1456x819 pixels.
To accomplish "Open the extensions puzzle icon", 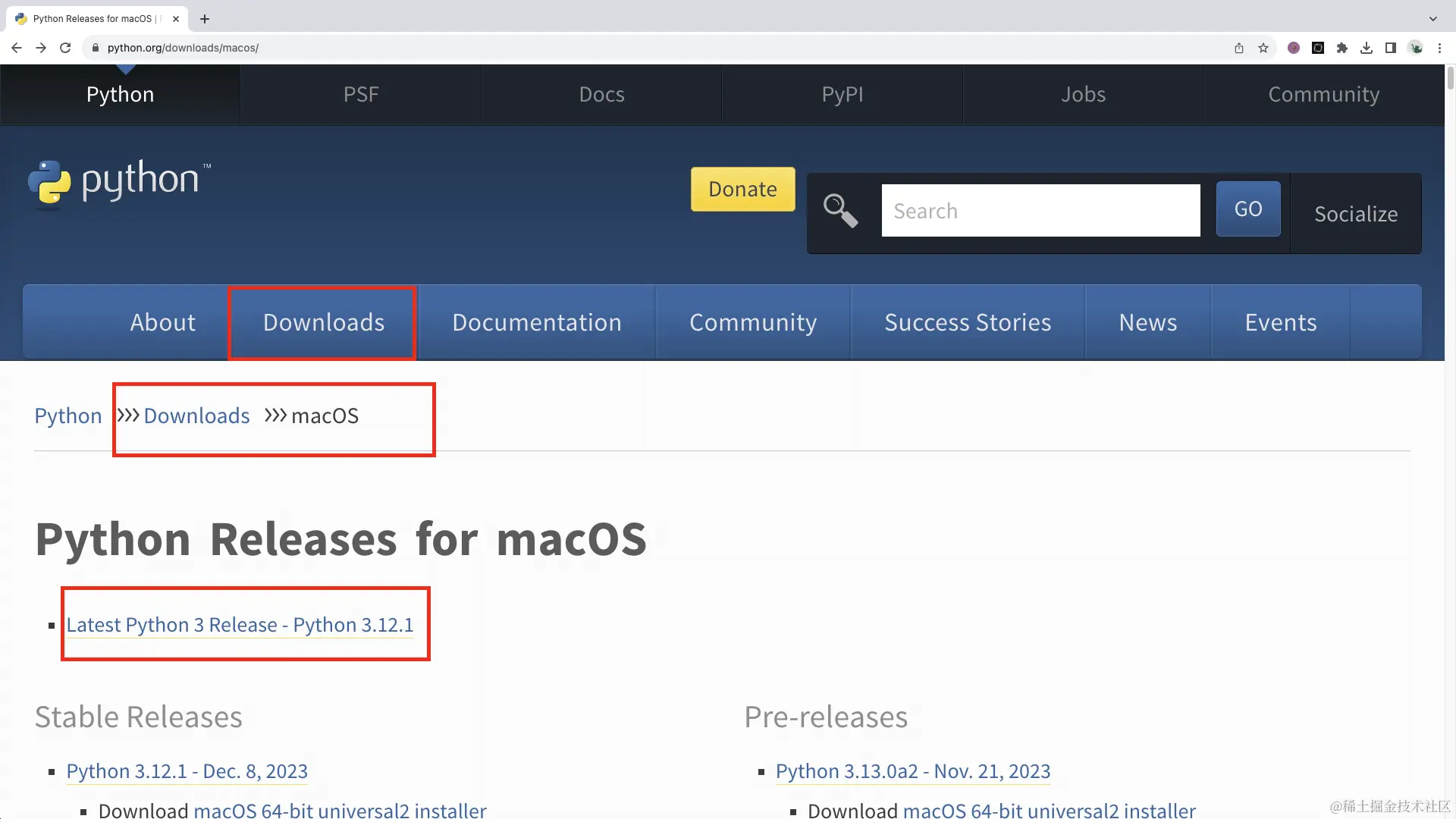I will pyautogui.click(x=1342, y=48).
